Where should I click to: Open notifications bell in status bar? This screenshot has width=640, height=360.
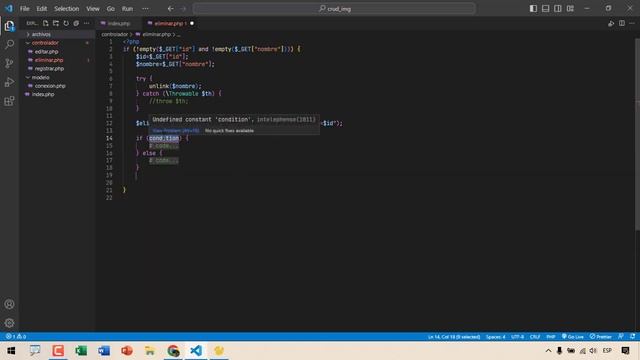tap(632, 336)
